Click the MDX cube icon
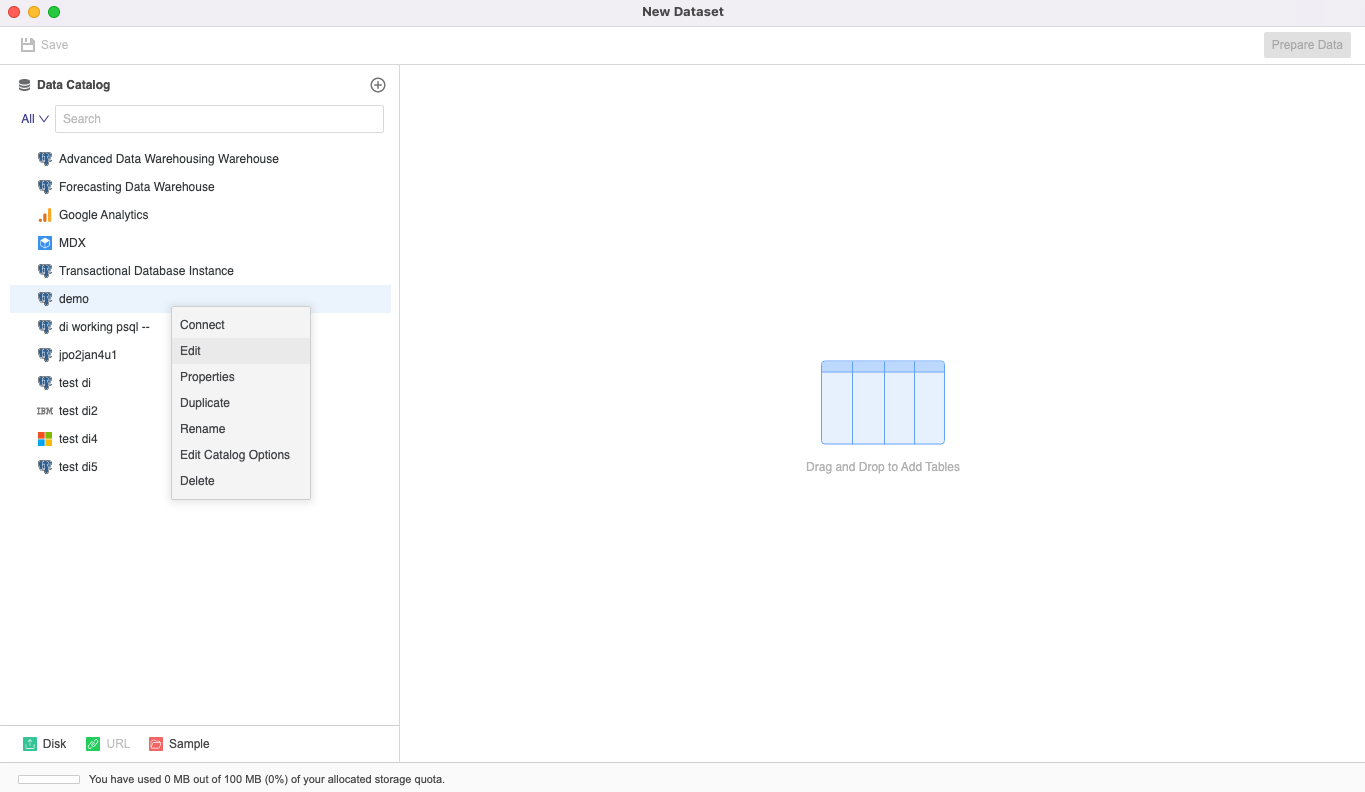The width and height of the screenshot is (1365, 792). coord(45,242)
